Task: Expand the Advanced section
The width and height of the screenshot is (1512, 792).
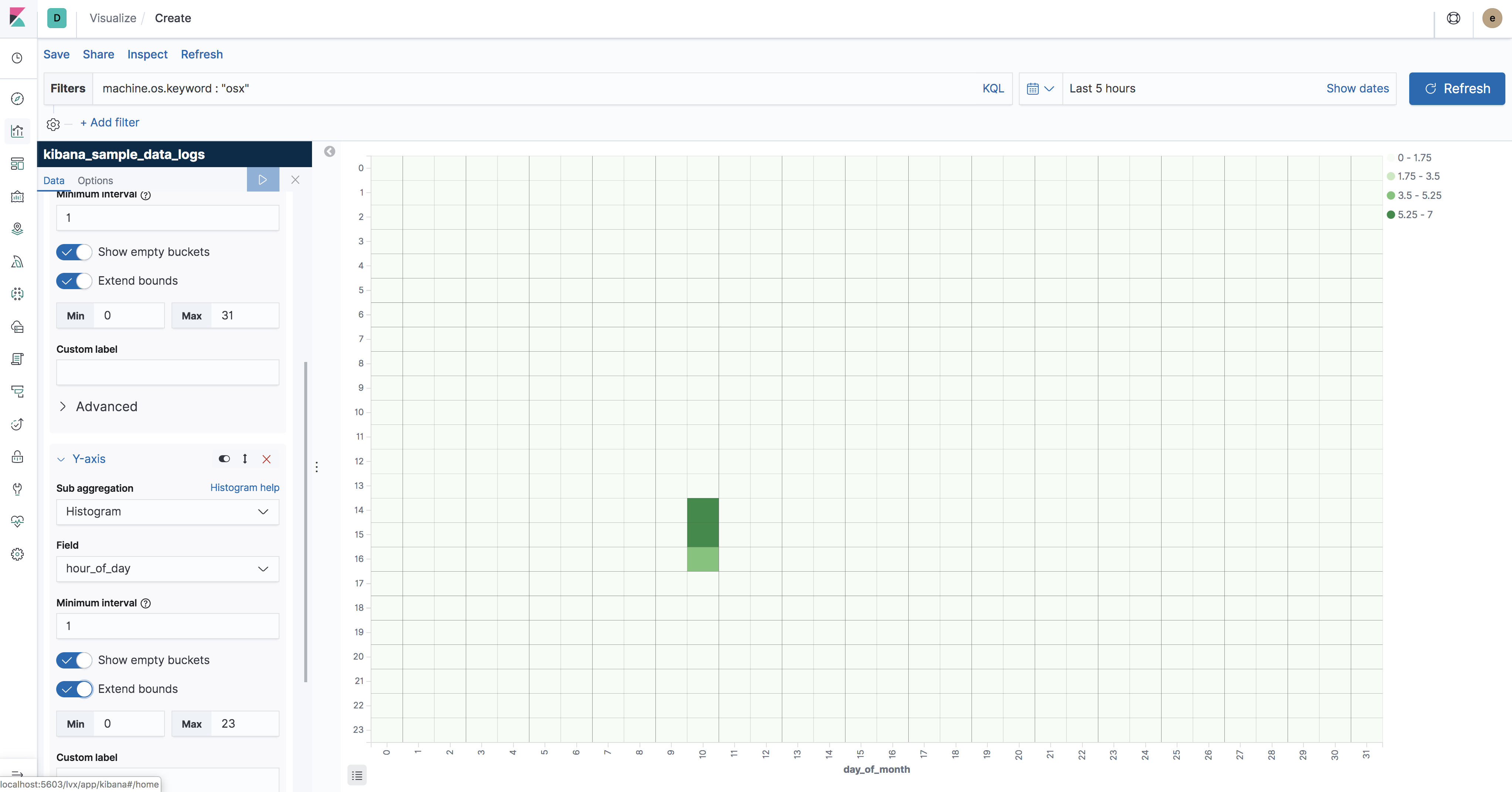Action: pos(99,406)
